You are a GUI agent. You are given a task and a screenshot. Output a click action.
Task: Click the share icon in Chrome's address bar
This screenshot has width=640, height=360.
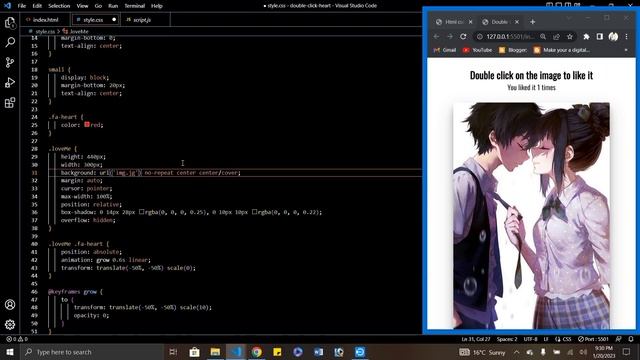(556, 37)
